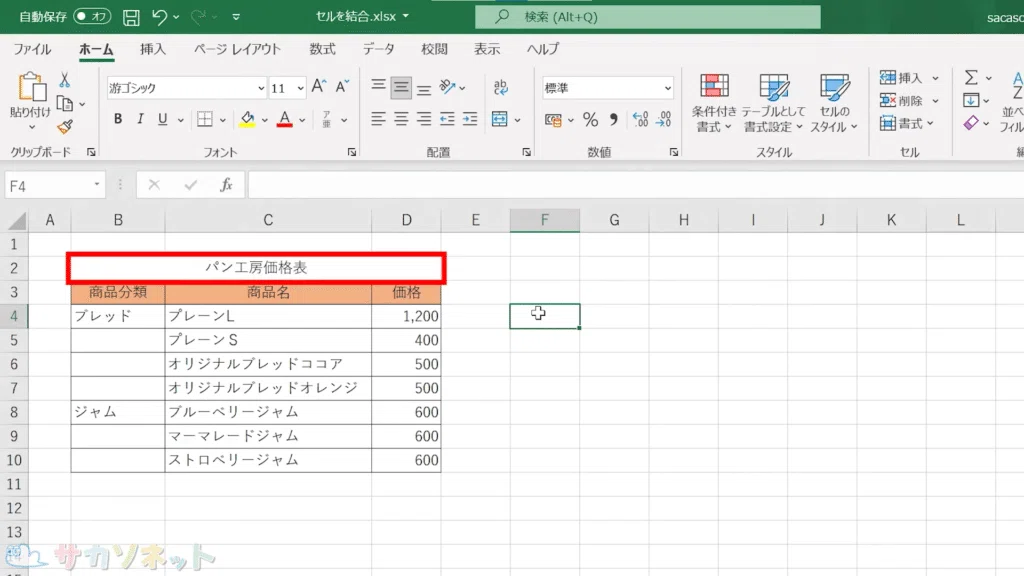Open the ファイル tab
The height and width of the screenshot is (576, 1024).
(x=32, y=49)
